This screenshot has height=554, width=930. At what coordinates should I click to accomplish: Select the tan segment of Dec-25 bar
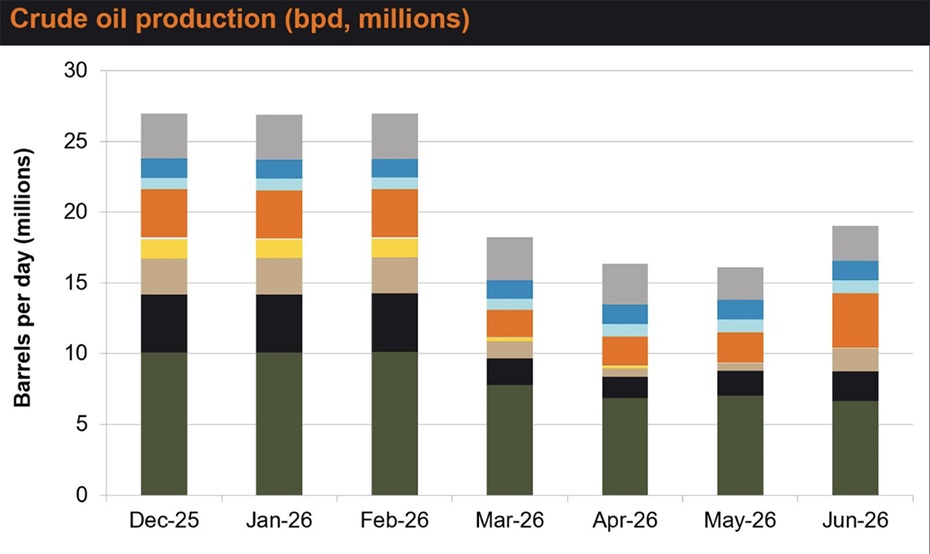(164, 276)
